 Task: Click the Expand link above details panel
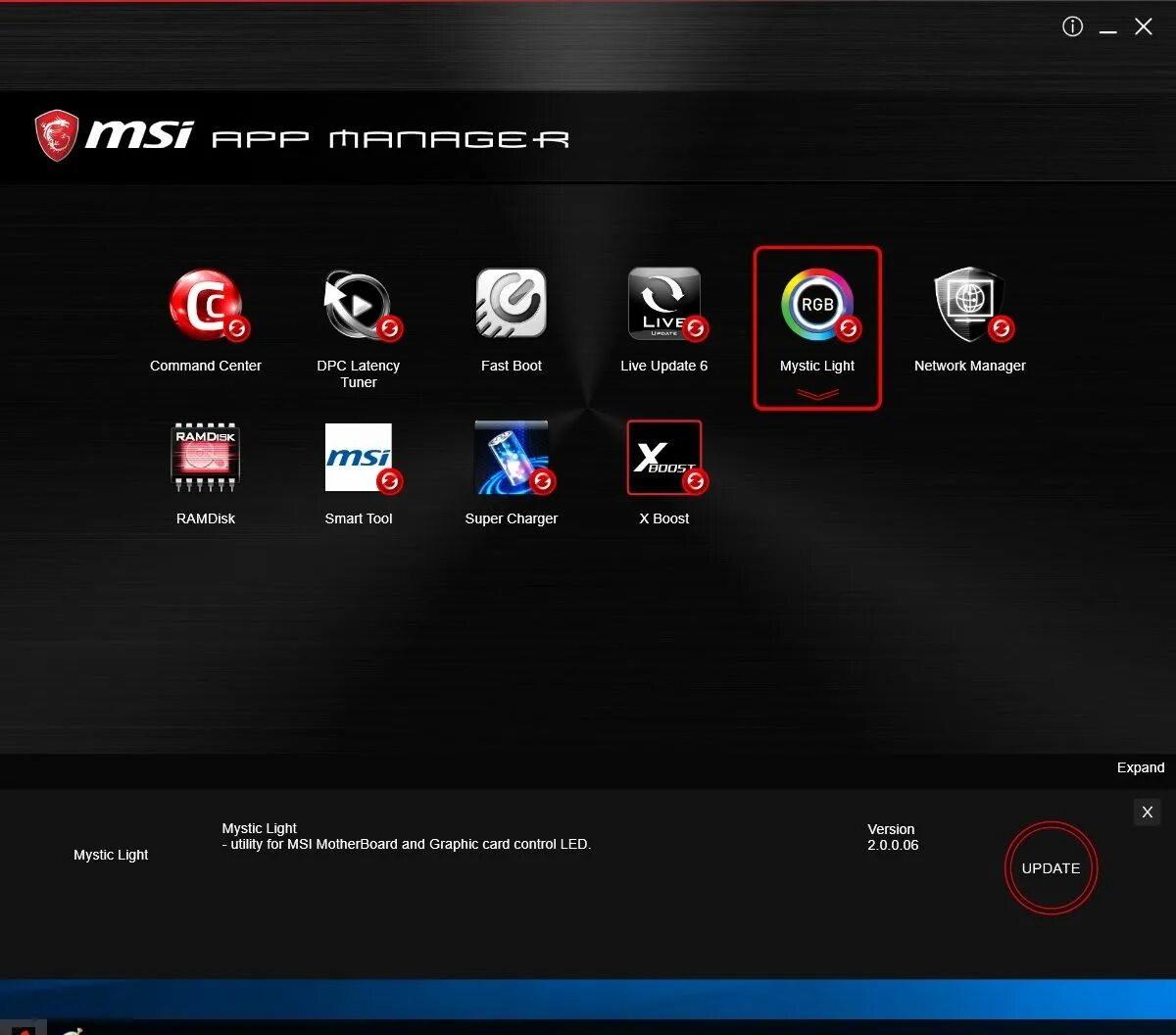point(1141,767)
